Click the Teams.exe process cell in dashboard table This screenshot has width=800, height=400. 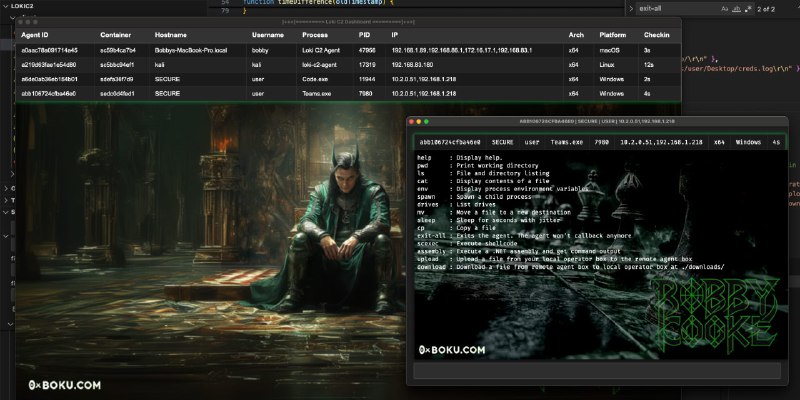316,94
